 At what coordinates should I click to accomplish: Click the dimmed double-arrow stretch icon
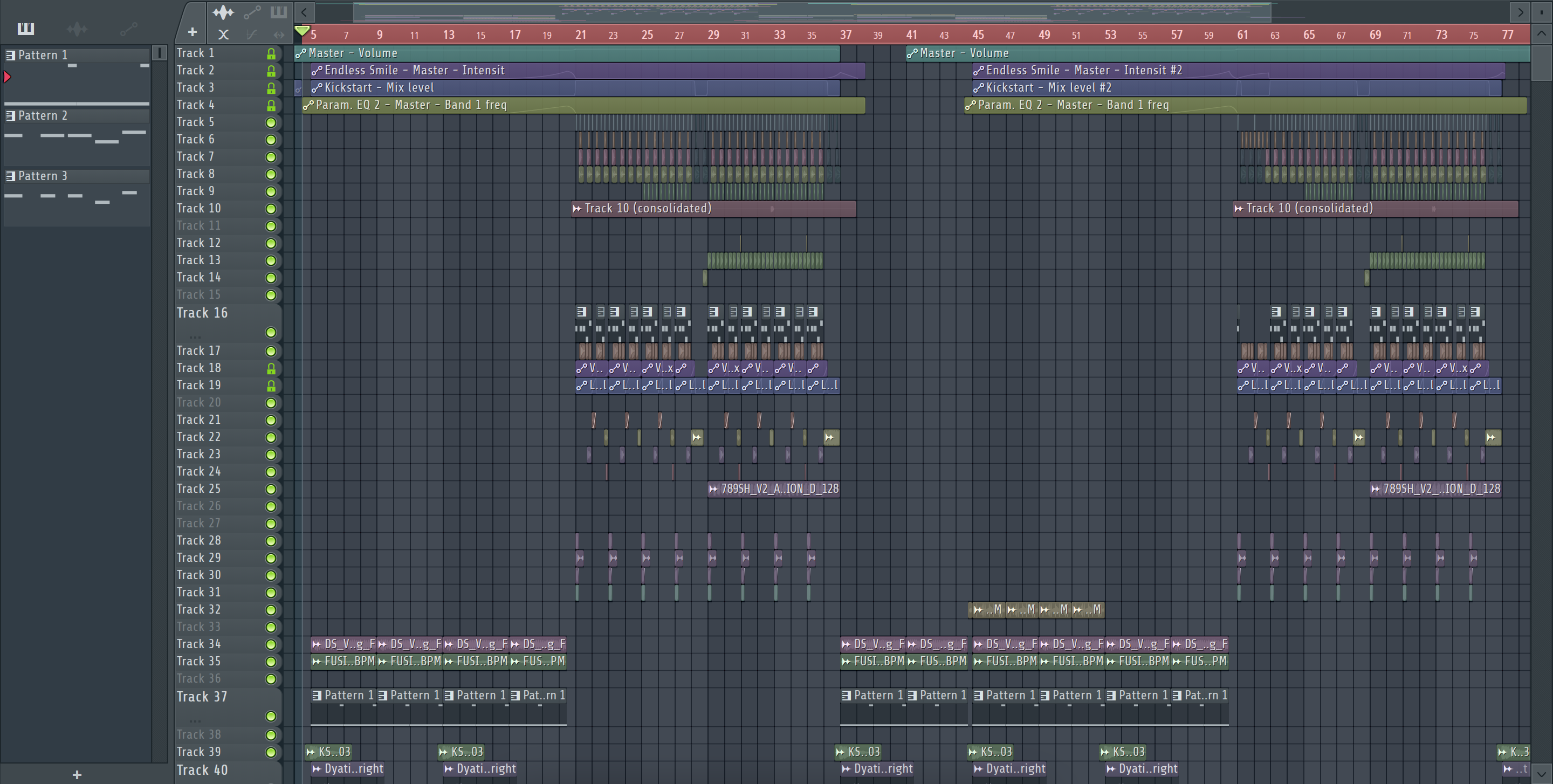tap(279, 35)
